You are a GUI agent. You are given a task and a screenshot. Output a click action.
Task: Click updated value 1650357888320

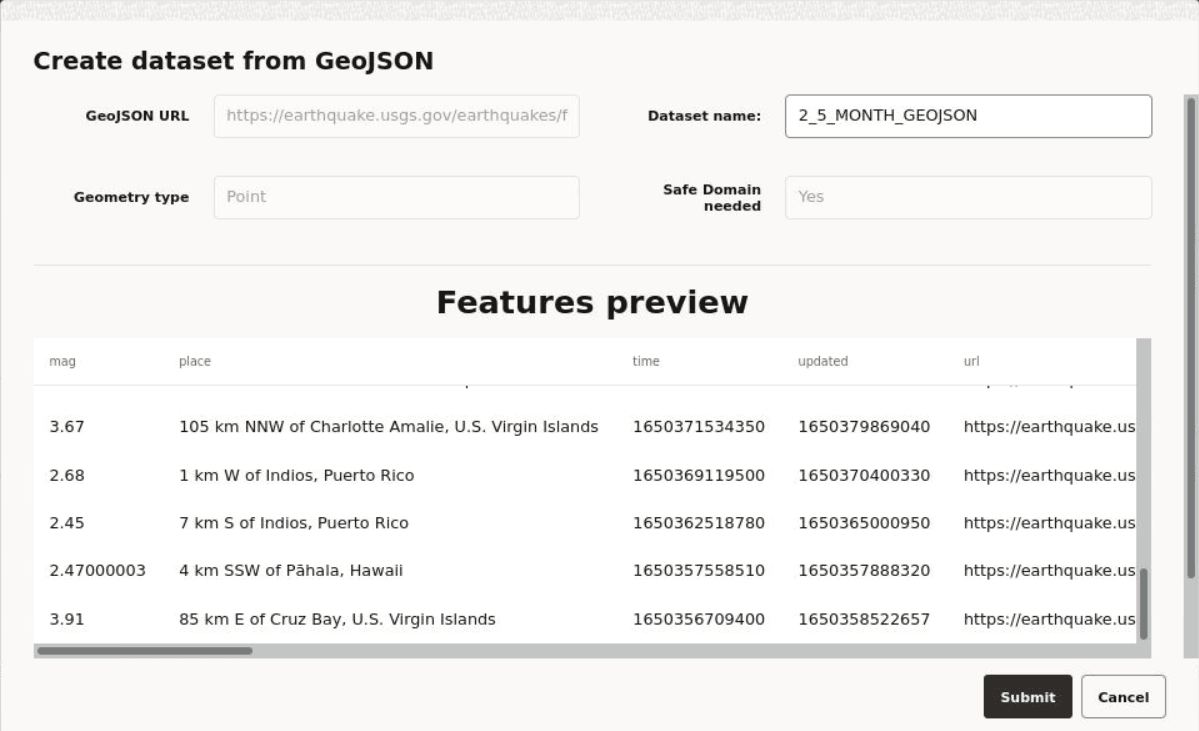pos(864,570)
